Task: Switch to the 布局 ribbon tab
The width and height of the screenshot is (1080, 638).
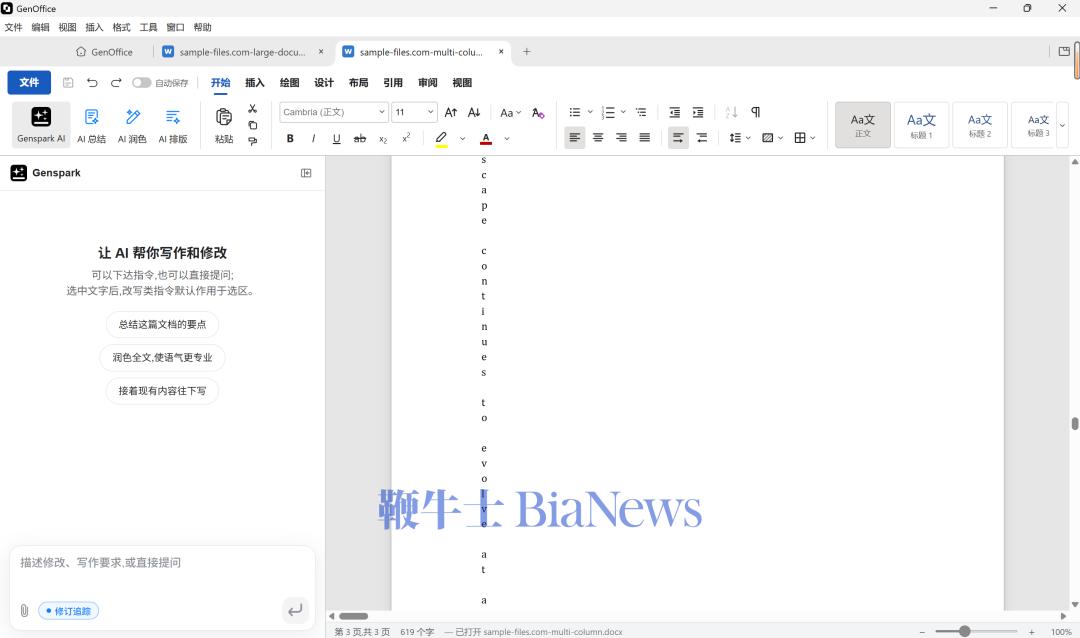Action: [358, 83]
